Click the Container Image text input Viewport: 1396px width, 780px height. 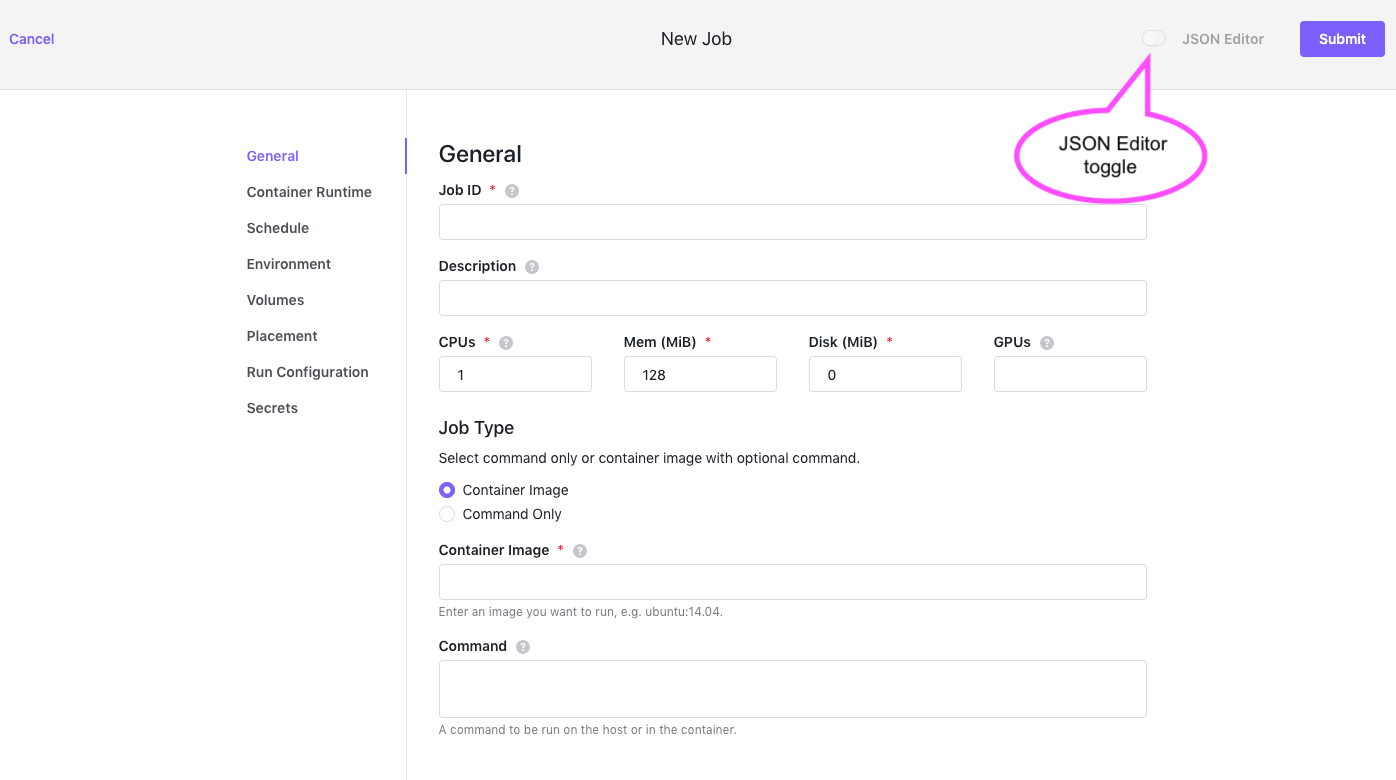tap(792, 582)
